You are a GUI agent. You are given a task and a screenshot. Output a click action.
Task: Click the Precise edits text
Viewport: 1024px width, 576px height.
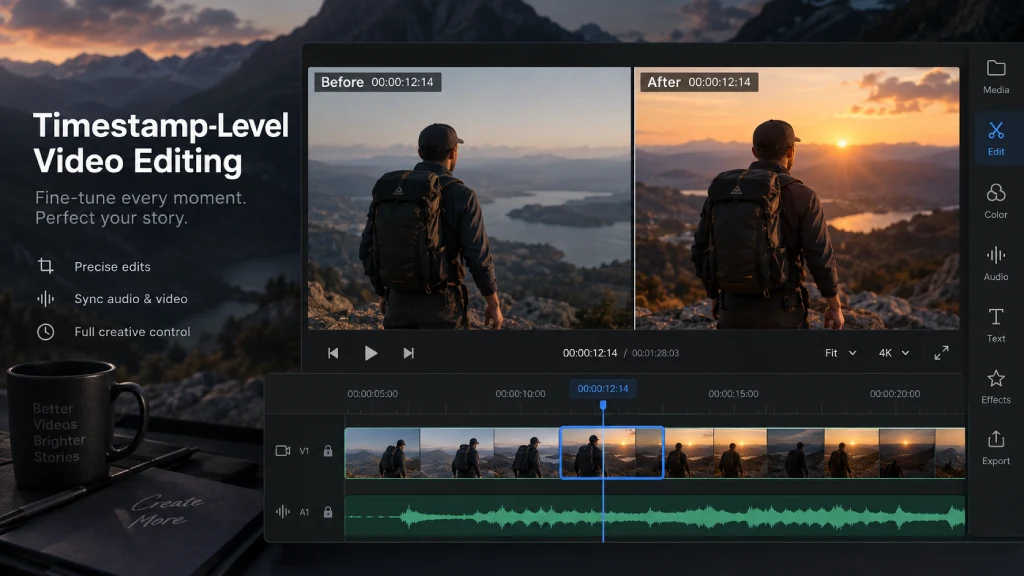(112, 266)
